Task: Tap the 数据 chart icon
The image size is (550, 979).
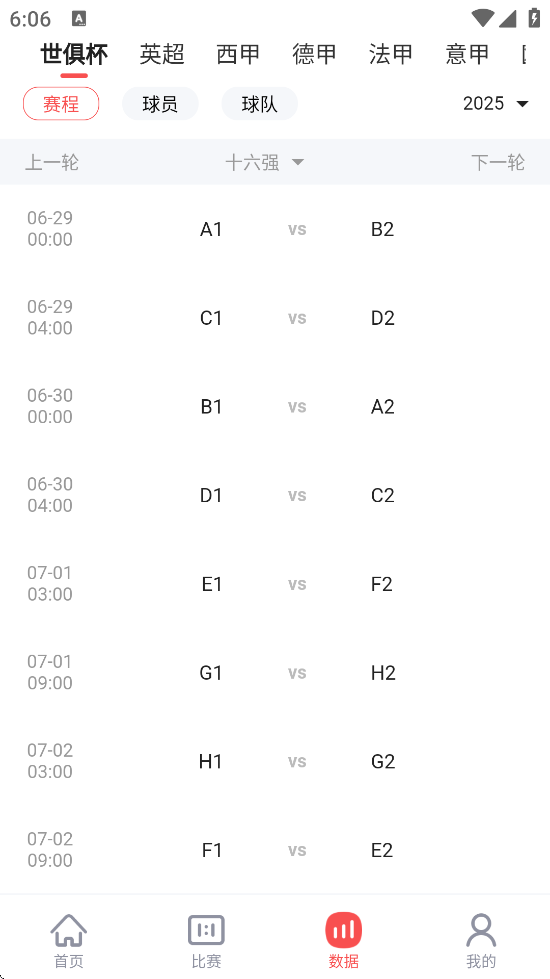Action: point(343,930)
